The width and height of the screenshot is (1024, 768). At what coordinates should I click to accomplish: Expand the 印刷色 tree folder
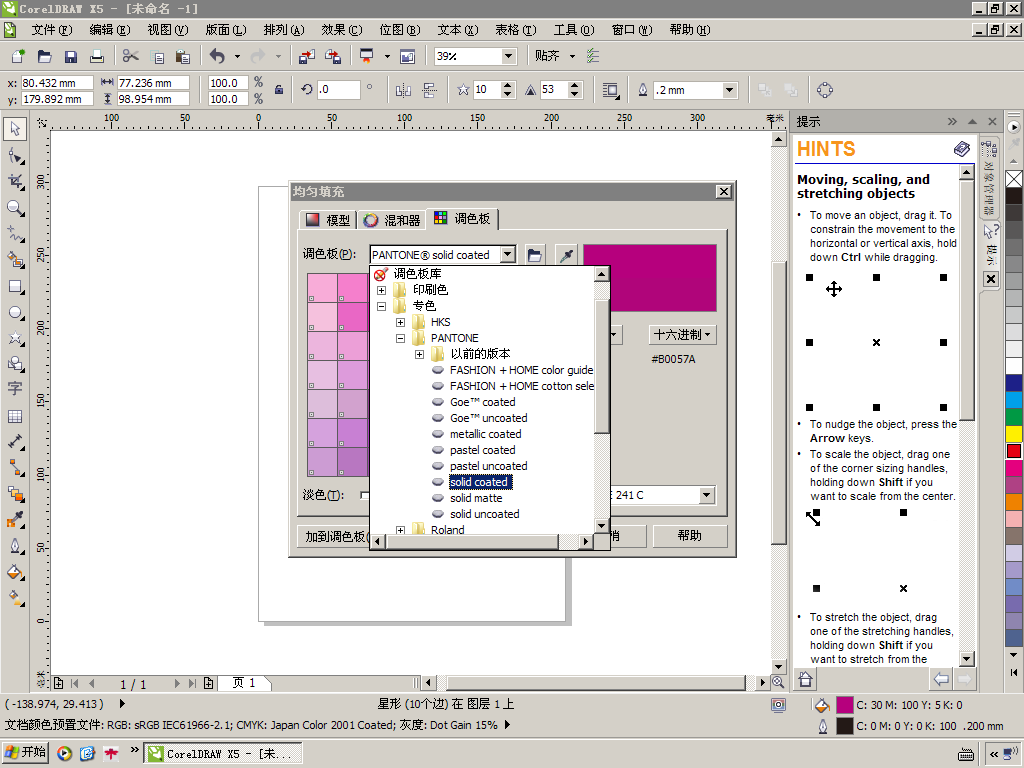click(381, 290)
